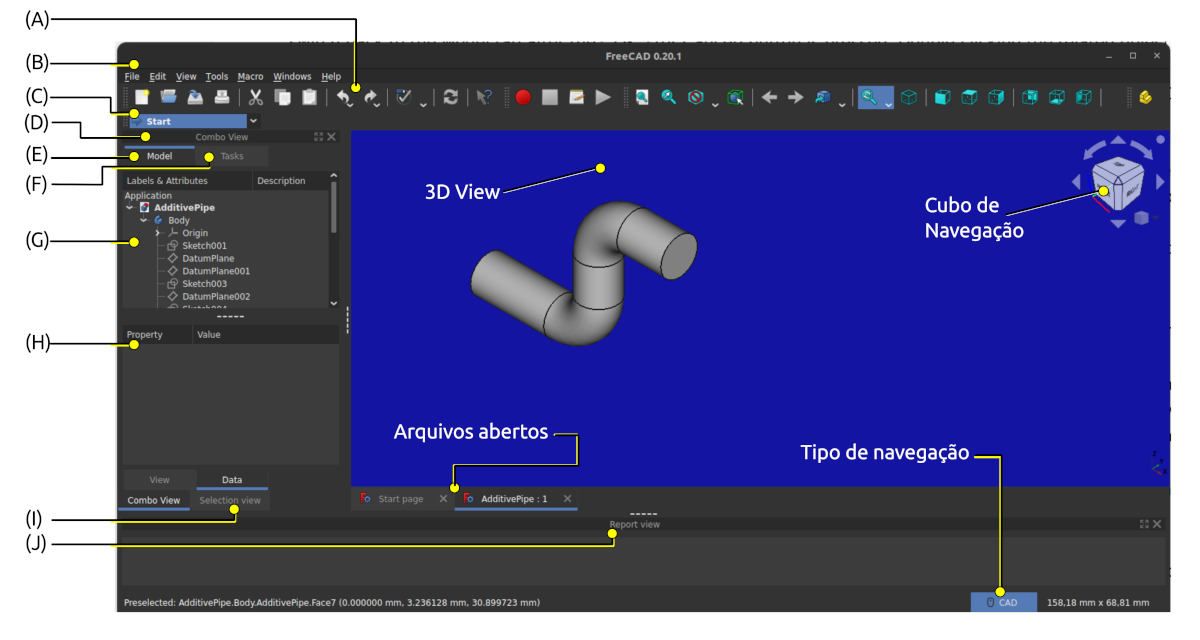This screenshot has height=640, width=1200.
Task: Click the highlighted Sync View magnifier icon
Action: pyautogui.click(x=870, y=97)
